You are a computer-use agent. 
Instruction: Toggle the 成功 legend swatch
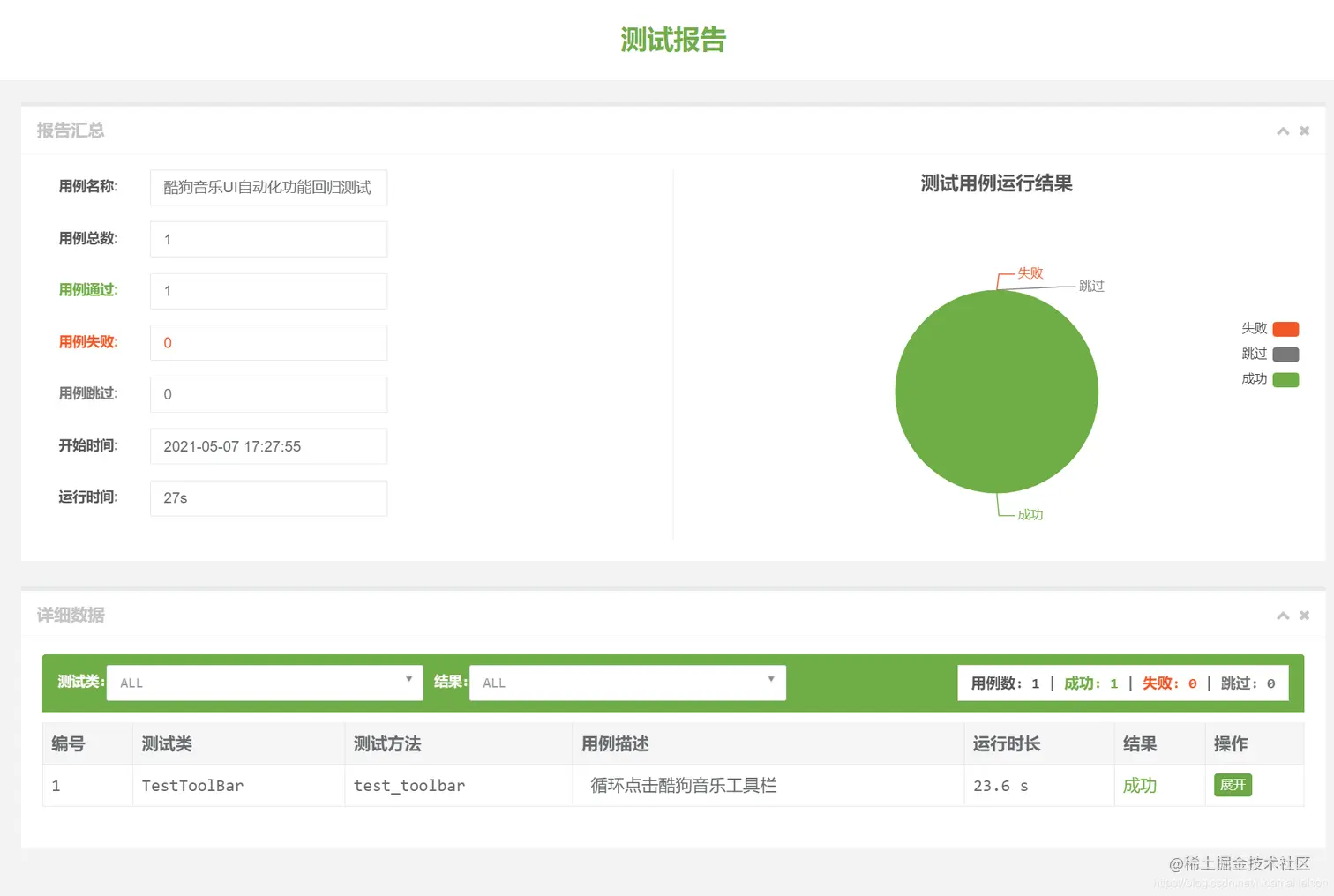click(x=1285, y=380)
